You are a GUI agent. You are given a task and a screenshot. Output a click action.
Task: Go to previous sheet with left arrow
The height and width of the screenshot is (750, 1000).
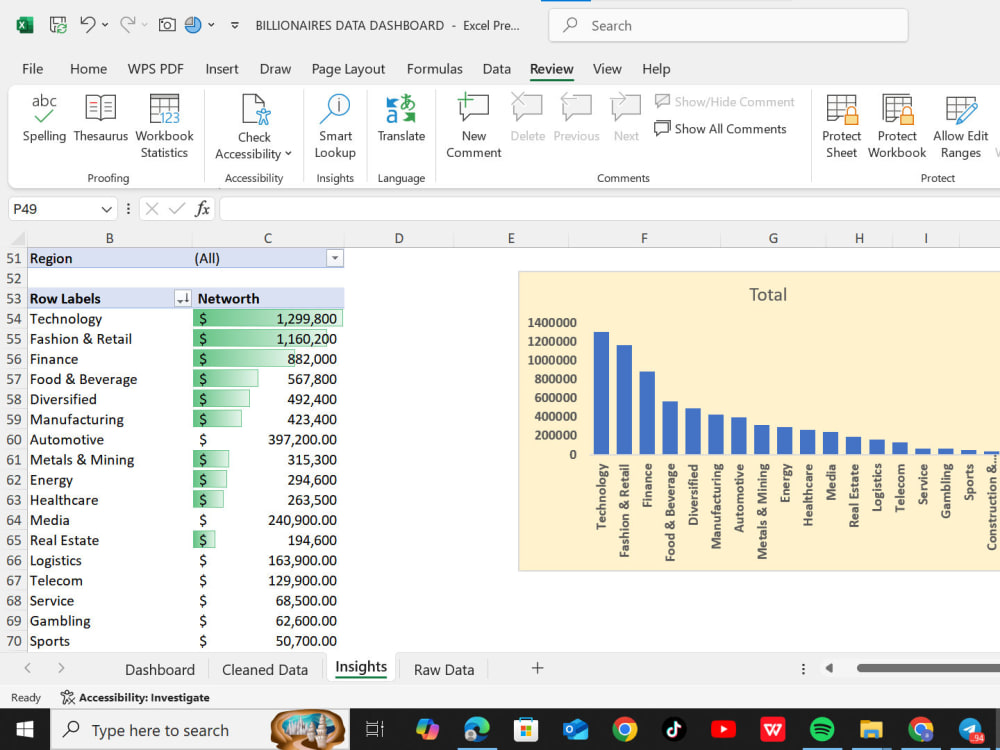point(27,668)
